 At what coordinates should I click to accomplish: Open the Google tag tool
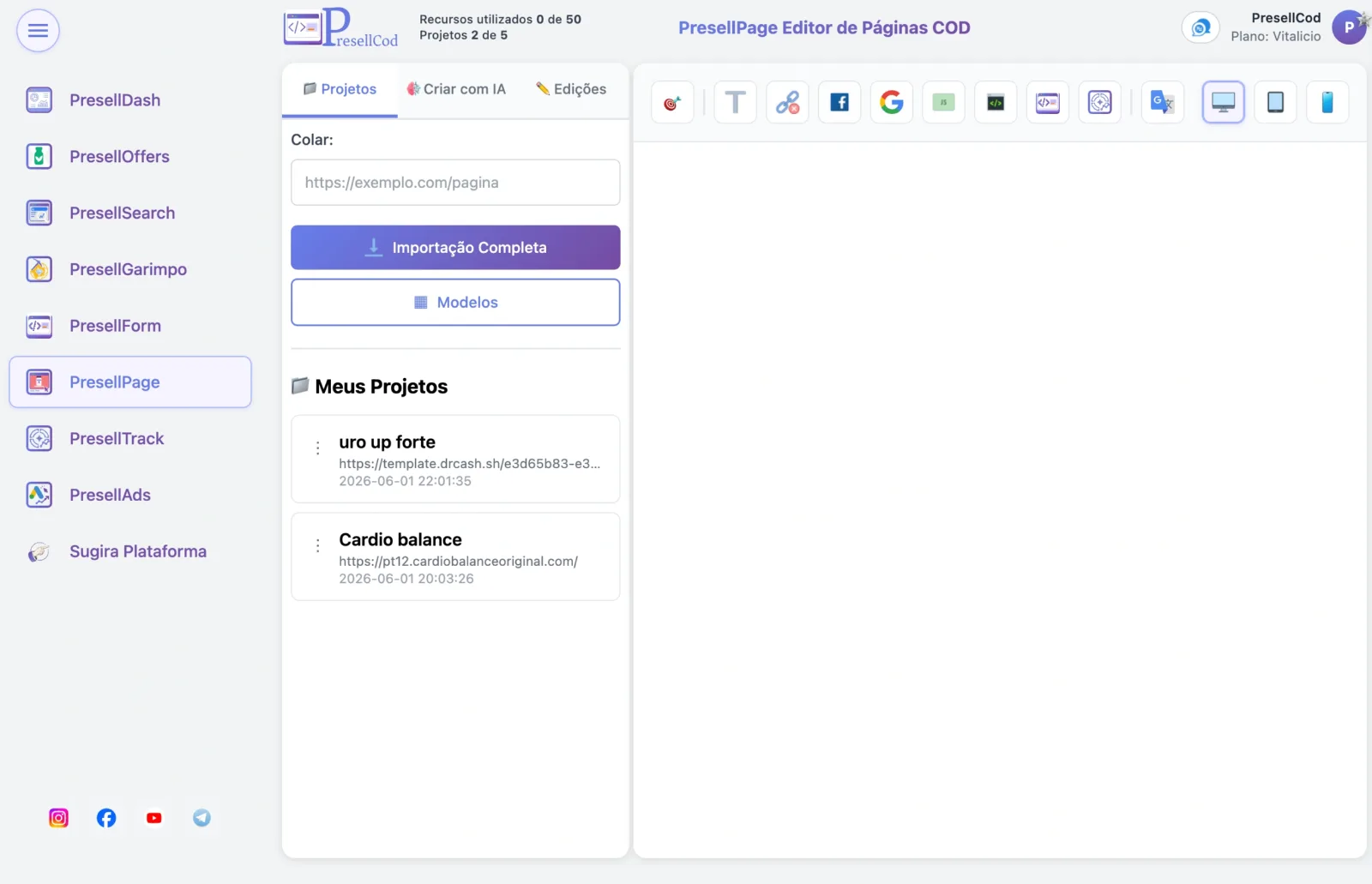pyautogui.click(x=892, y=103)
